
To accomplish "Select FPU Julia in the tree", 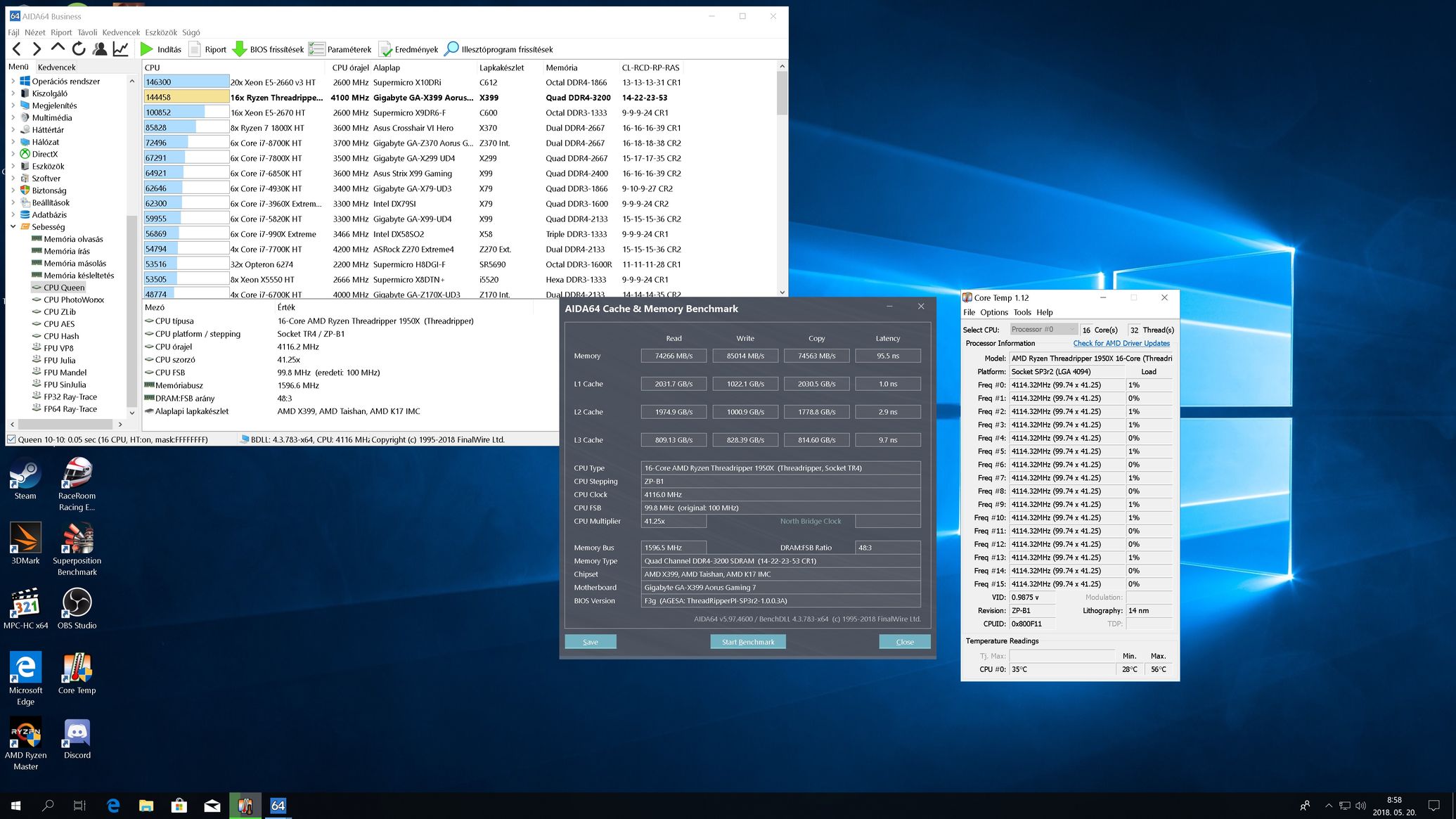I will click(59, 360).
